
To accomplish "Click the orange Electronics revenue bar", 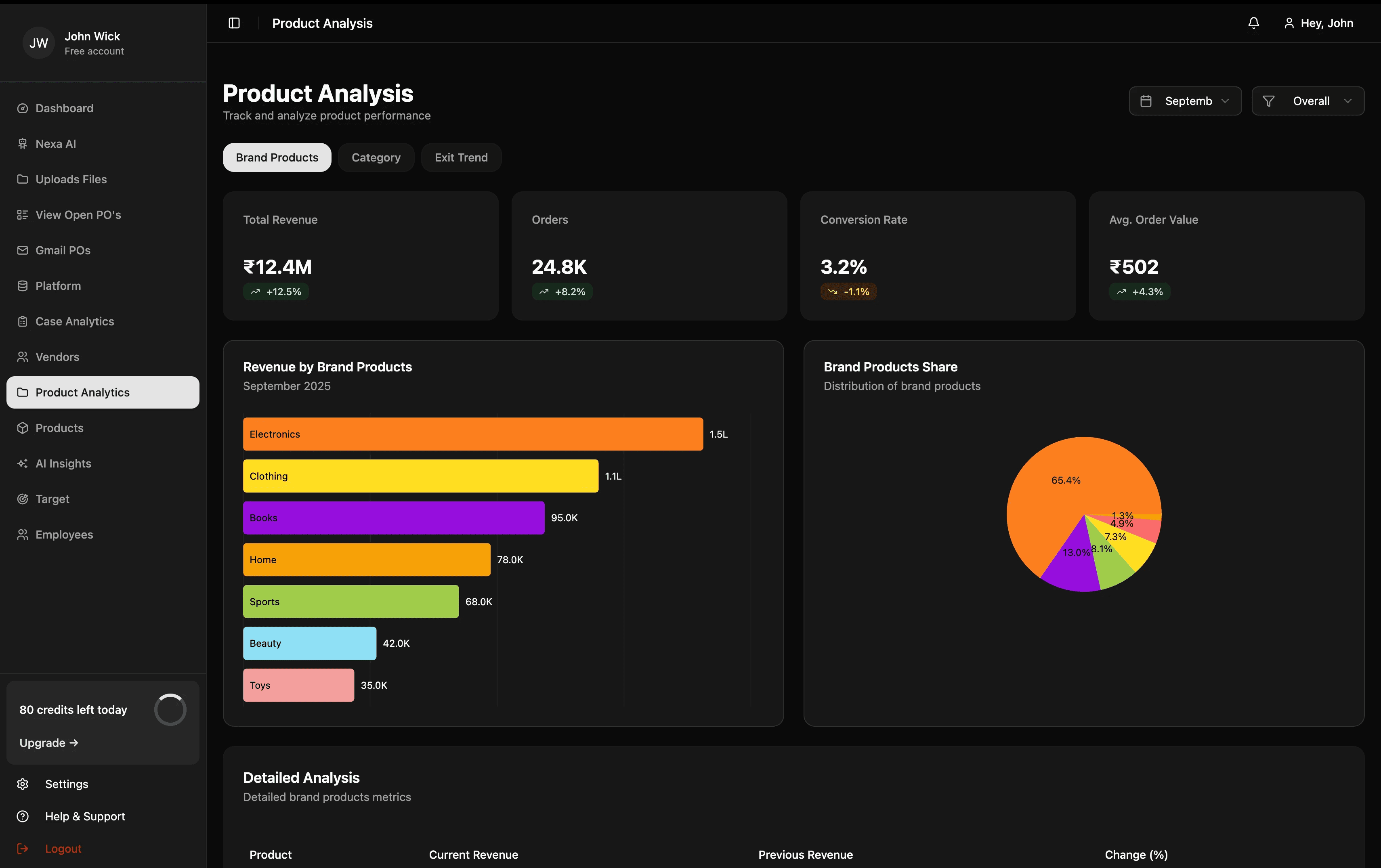I will point(472,434).
